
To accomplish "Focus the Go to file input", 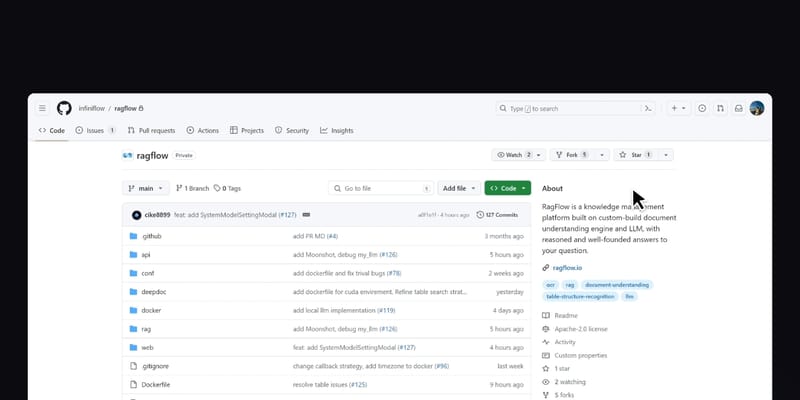I will (381, 188).
